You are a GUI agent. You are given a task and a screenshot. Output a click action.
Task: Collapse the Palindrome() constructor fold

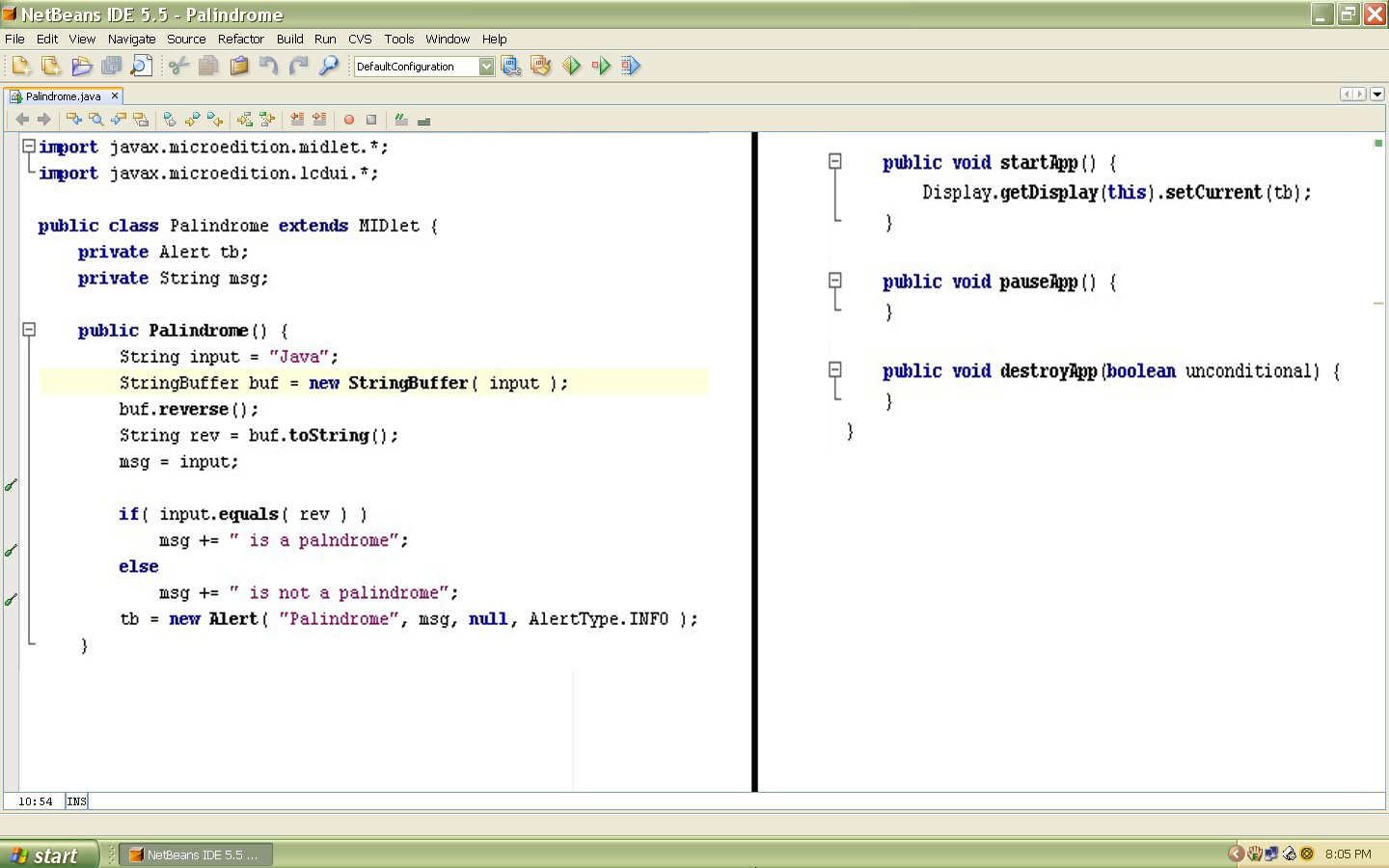[x=29, y=330]
